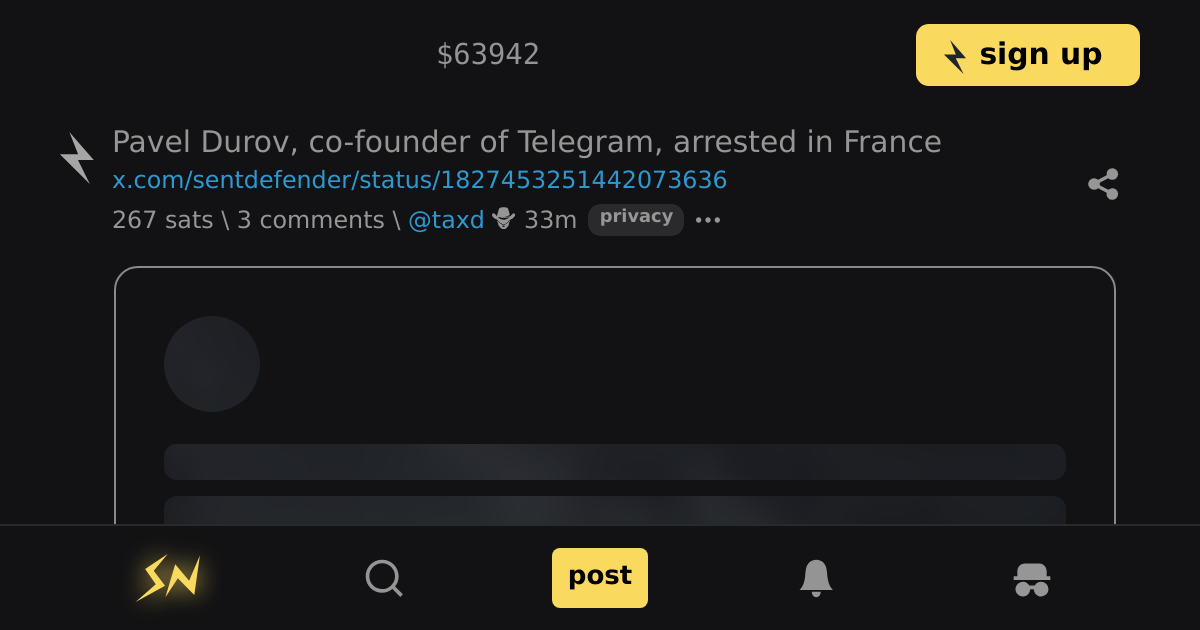Jump to the 3 comments

310,220
